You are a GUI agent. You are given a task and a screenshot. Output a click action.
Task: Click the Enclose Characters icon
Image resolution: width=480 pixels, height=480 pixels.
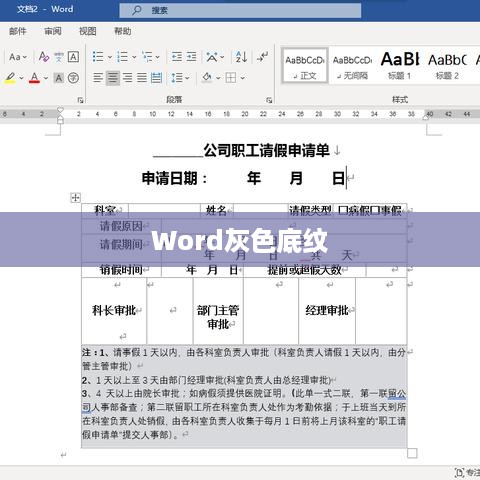(x=73, y=78)
